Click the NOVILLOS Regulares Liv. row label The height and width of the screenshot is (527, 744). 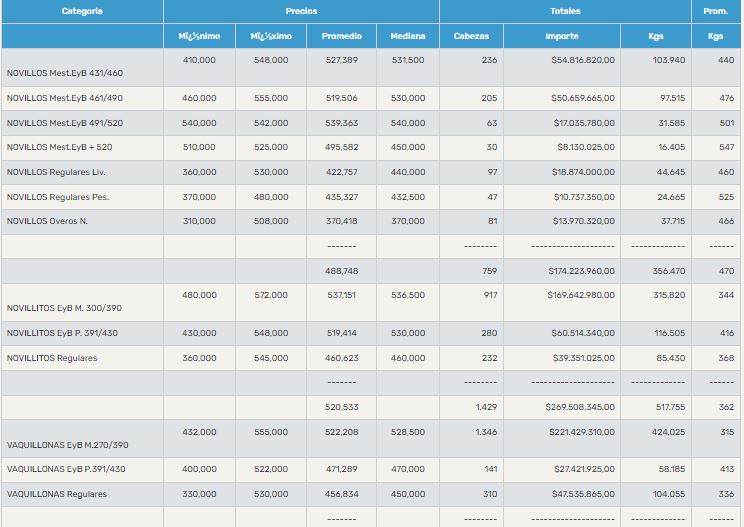point(56,172)
